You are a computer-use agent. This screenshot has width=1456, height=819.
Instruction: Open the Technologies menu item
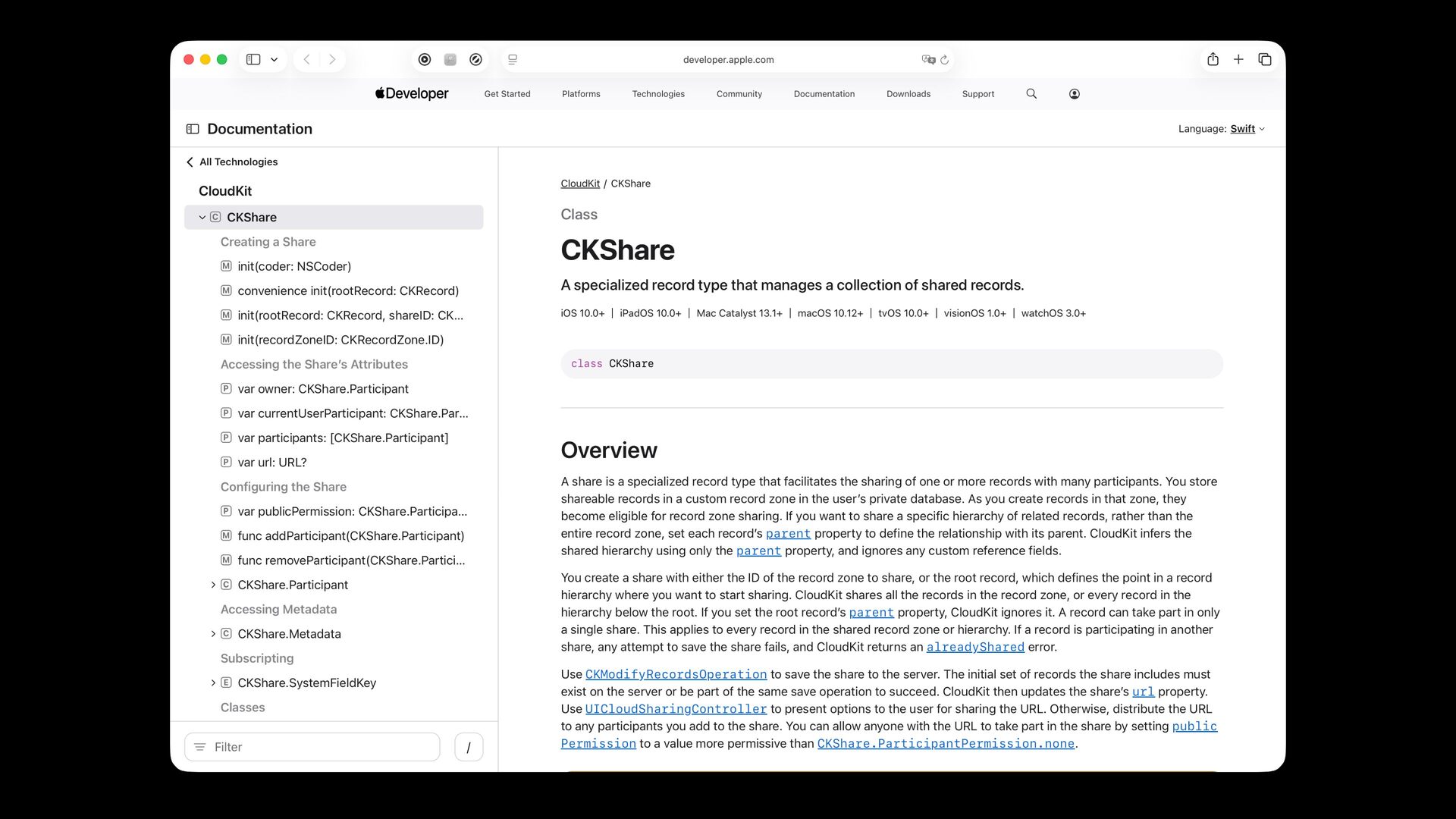click(x=657, y=94)
